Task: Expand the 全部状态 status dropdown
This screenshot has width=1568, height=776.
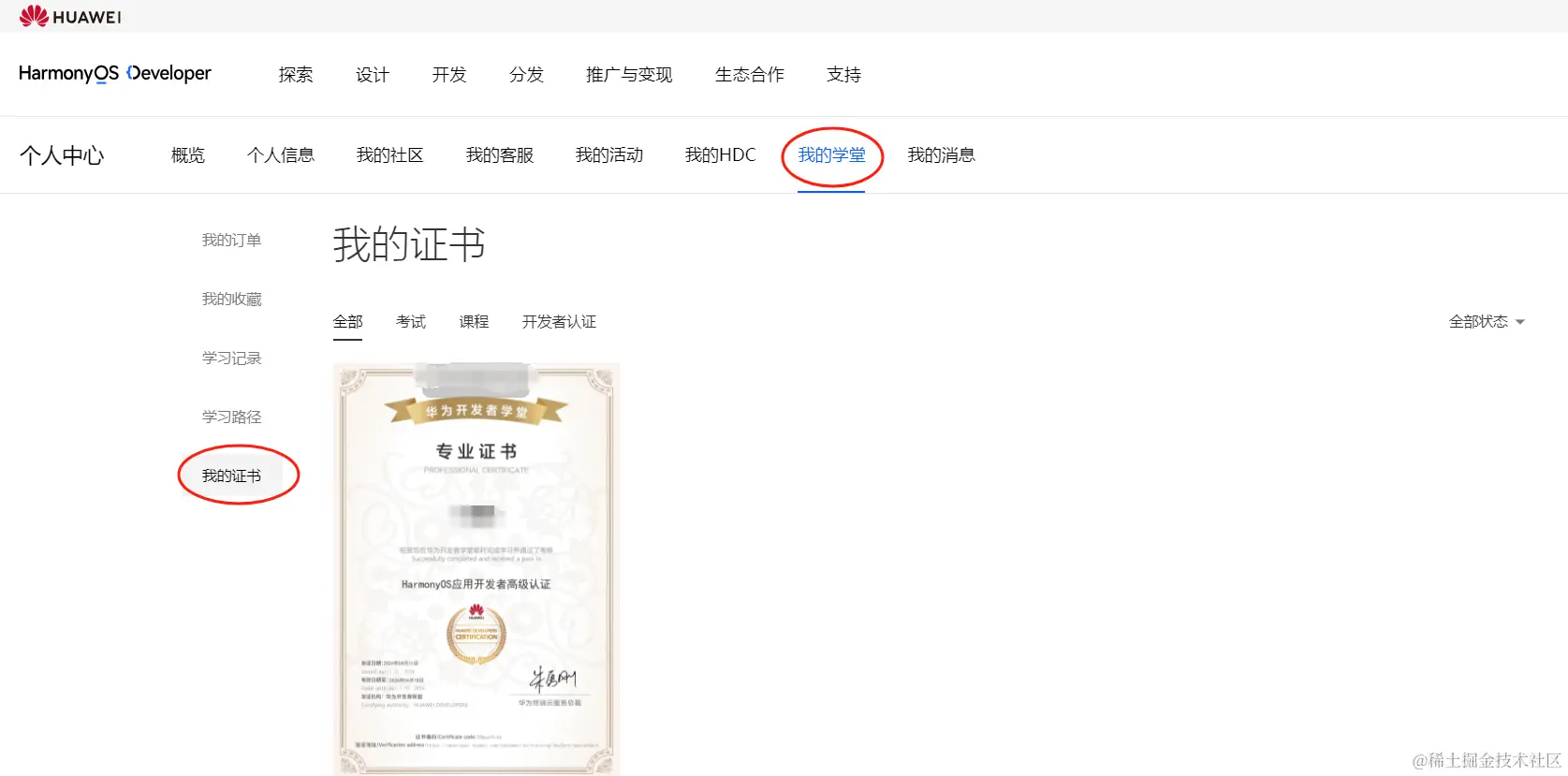Action: tap(1487, 322)
